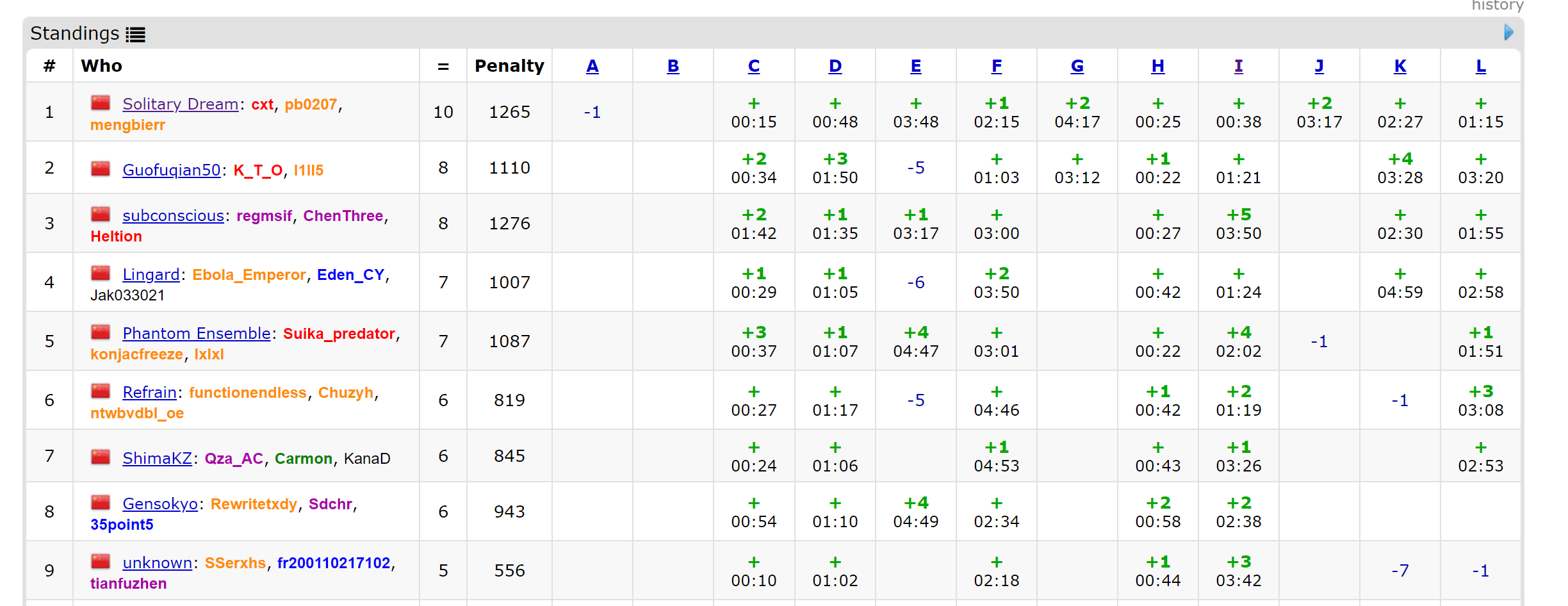Click the flag icon beside Lingard
Image resolution: width=1568 pixels, height=606 pixels.
(x=101, y=273)
